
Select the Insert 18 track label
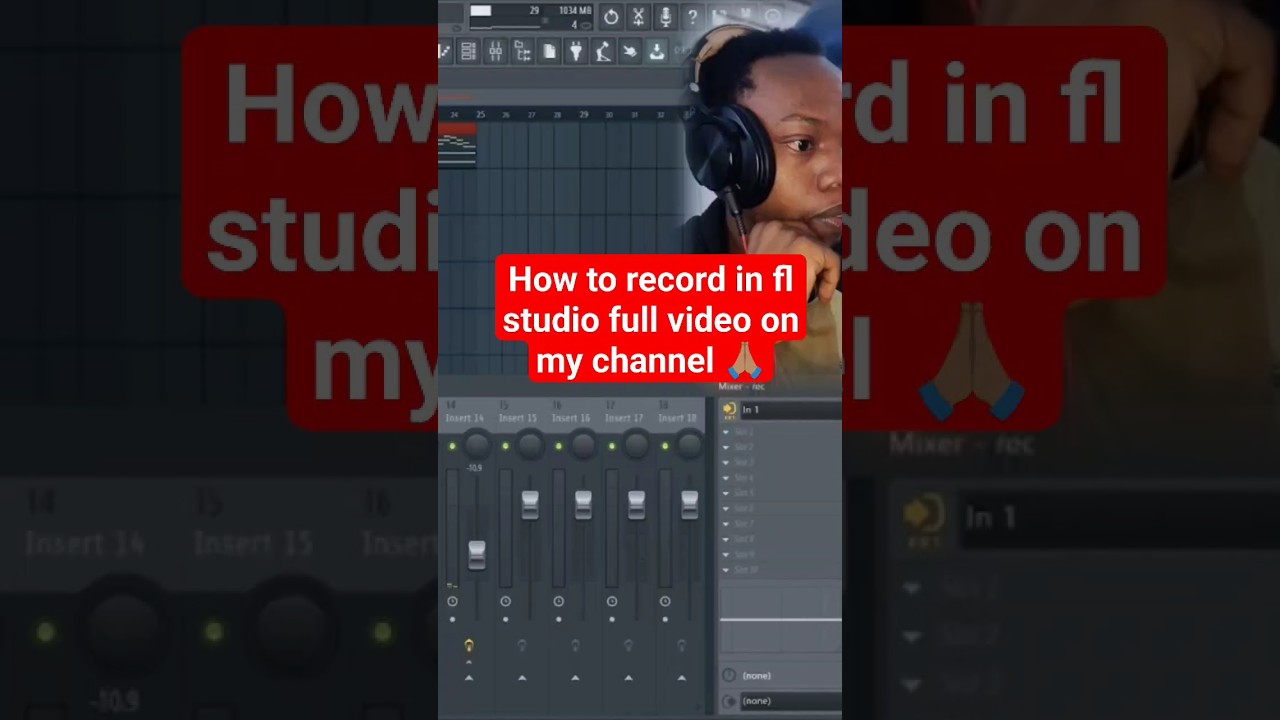677,418
